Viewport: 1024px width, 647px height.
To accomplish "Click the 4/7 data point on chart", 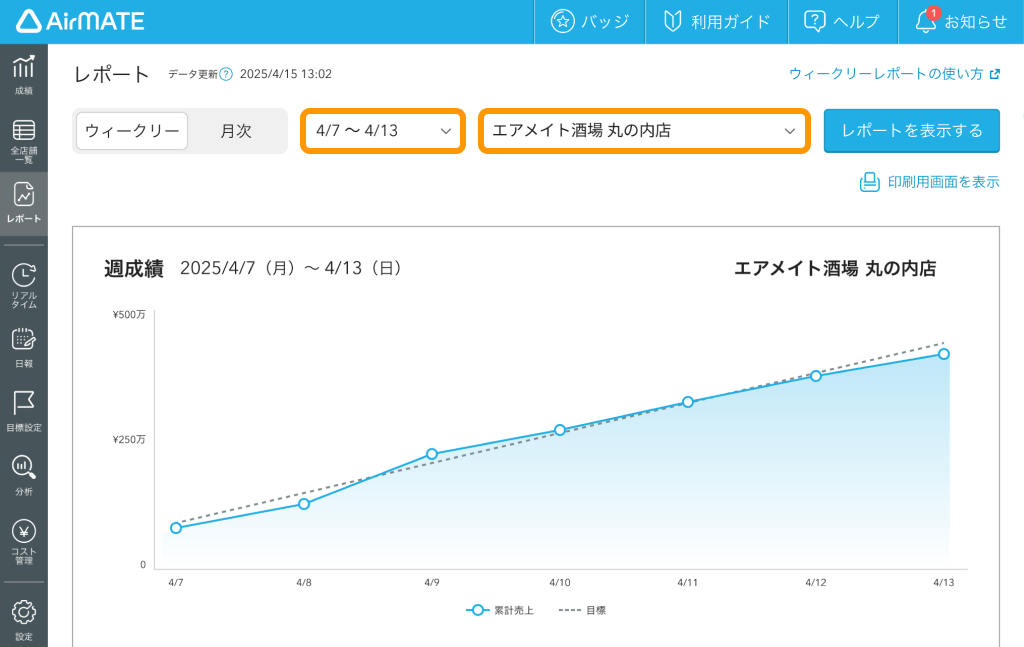I will pyautogui.click(x=176, y=528).
